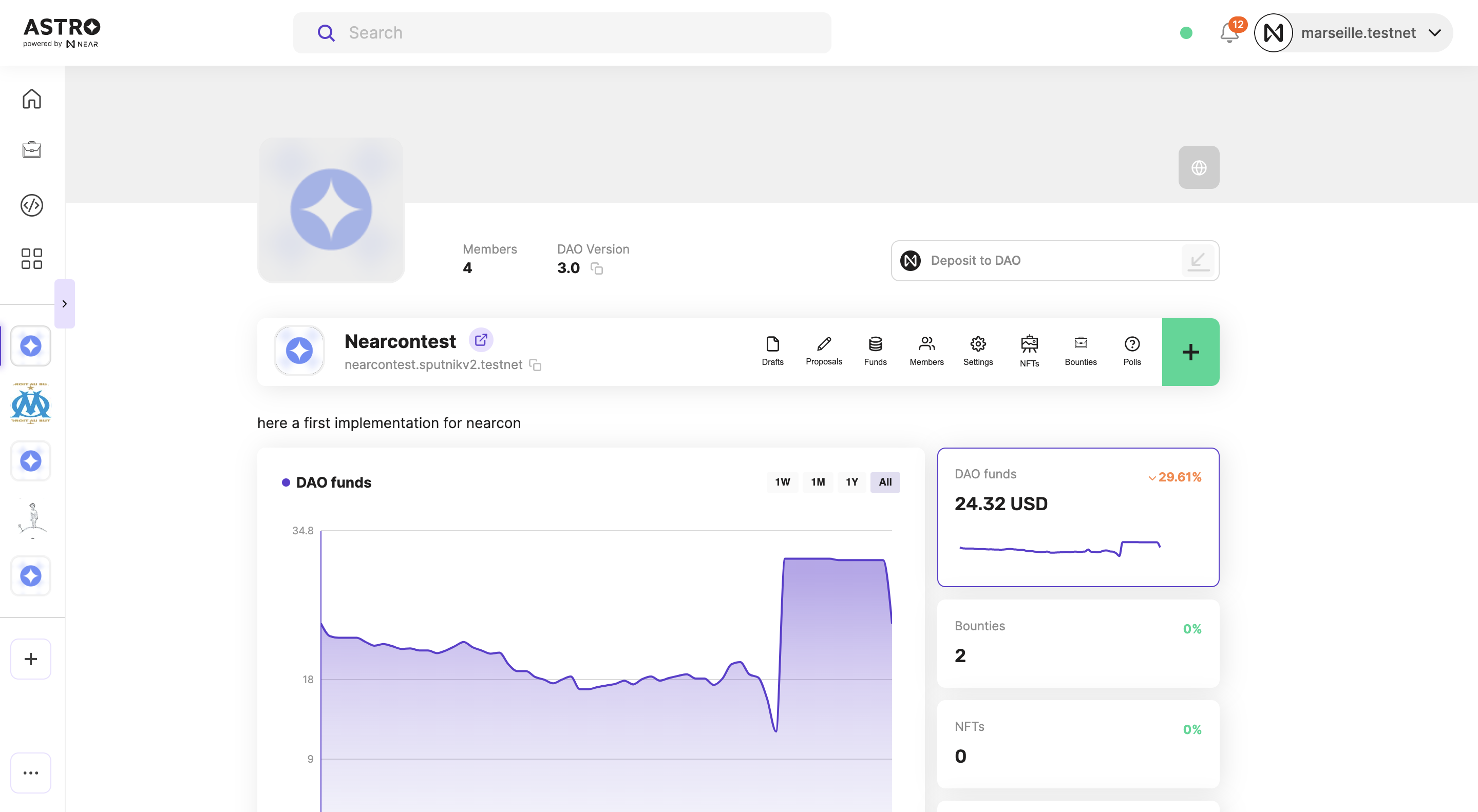This screenshot has height=812, width=1478.
Task: Expand the sidebar with chevron arrow
Action: (x=64, y=304)
